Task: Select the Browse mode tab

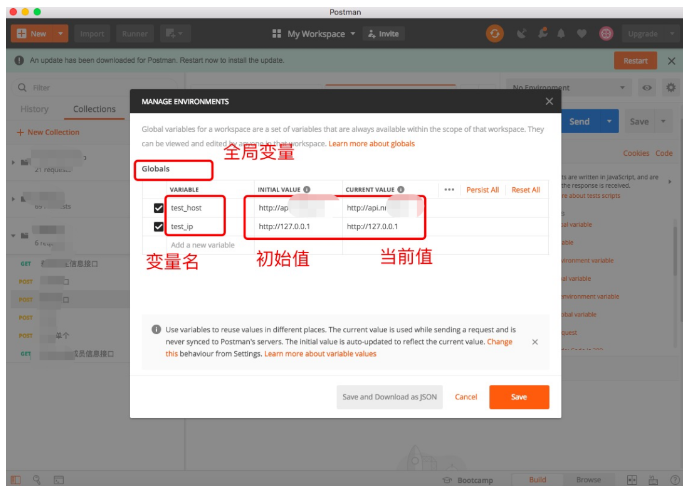Action: 588,480
